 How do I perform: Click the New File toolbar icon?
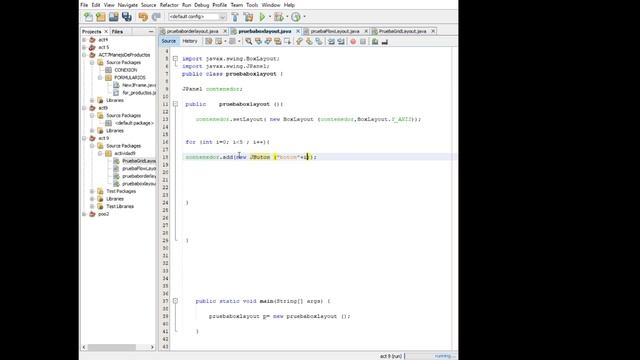pos(88,17)
